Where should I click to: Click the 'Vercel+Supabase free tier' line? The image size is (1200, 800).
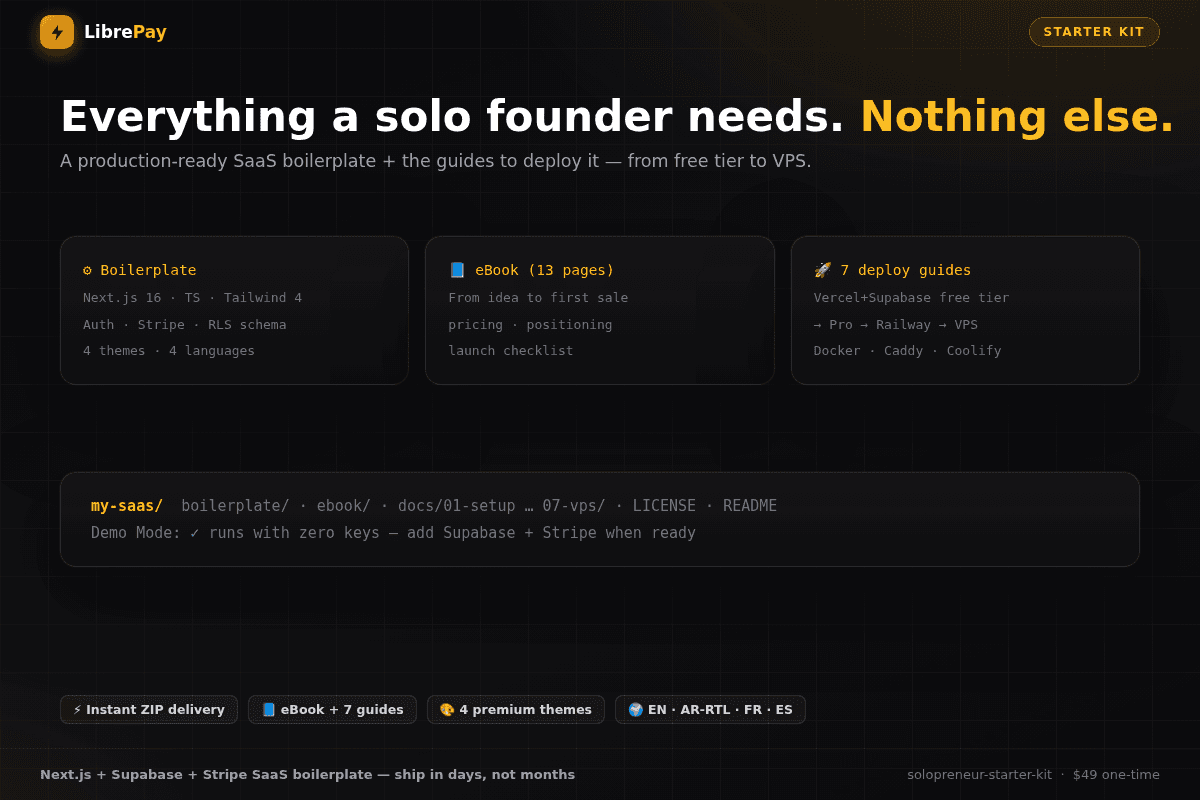coord(911,298)
